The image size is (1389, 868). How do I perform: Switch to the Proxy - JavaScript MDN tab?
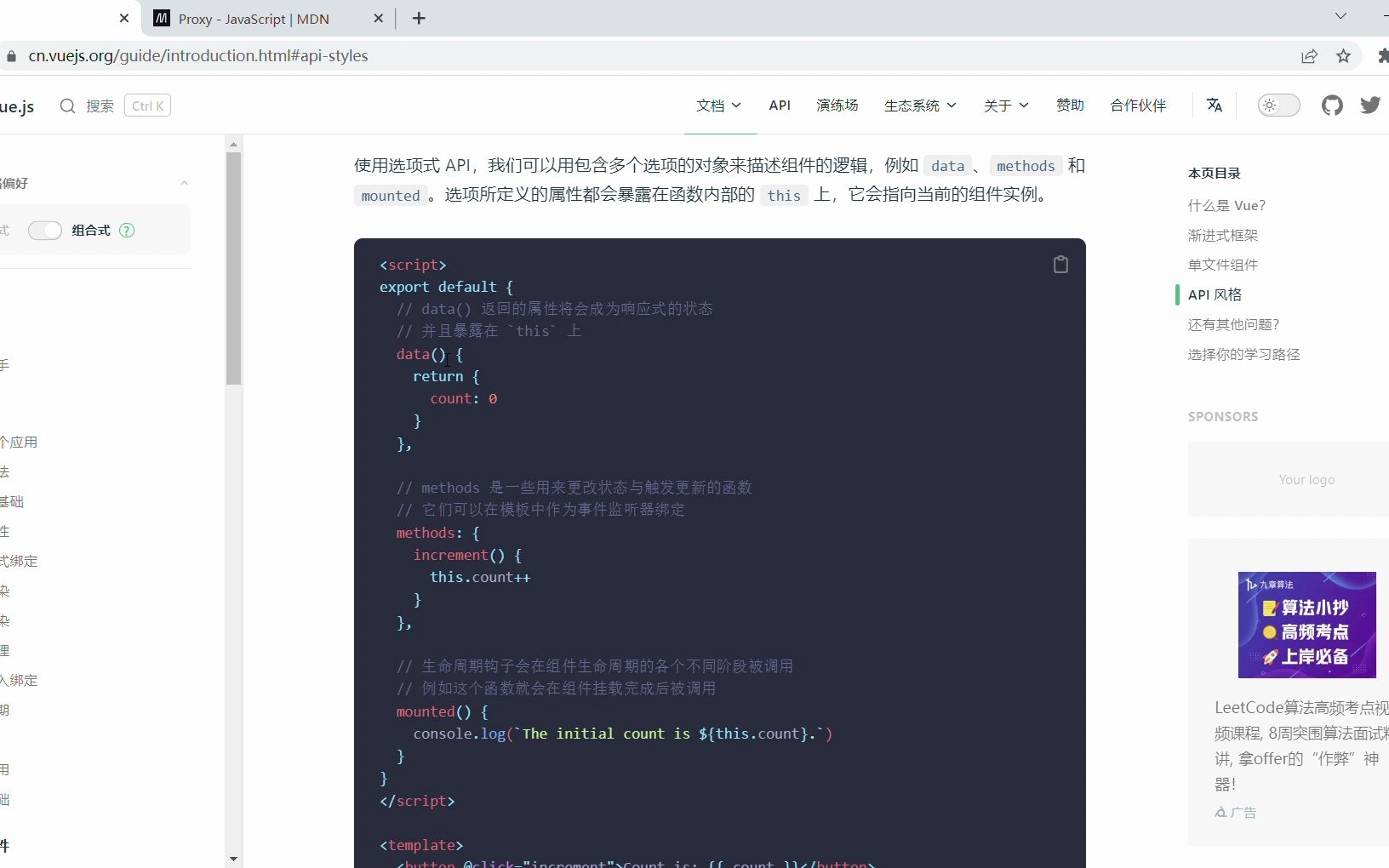click(x=255, y=19)
